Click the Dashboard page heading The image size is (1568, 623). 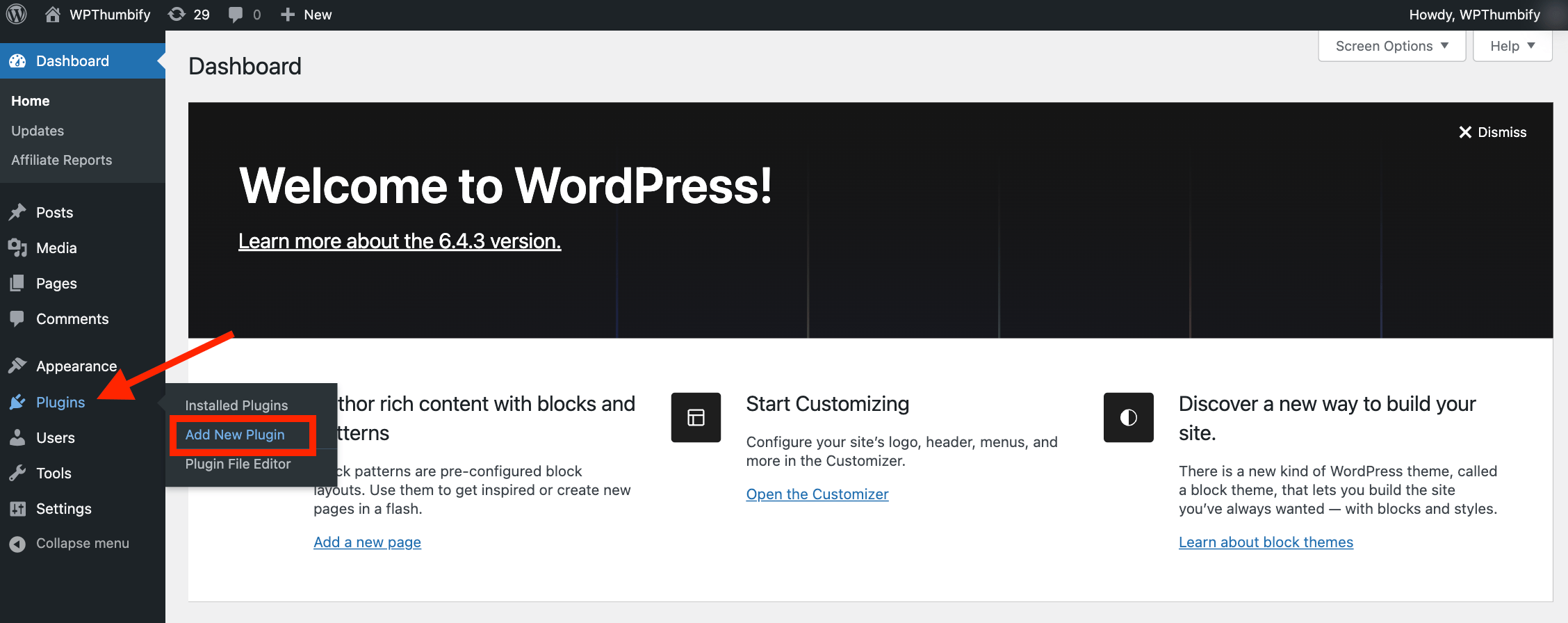click(x=245, y=66)
